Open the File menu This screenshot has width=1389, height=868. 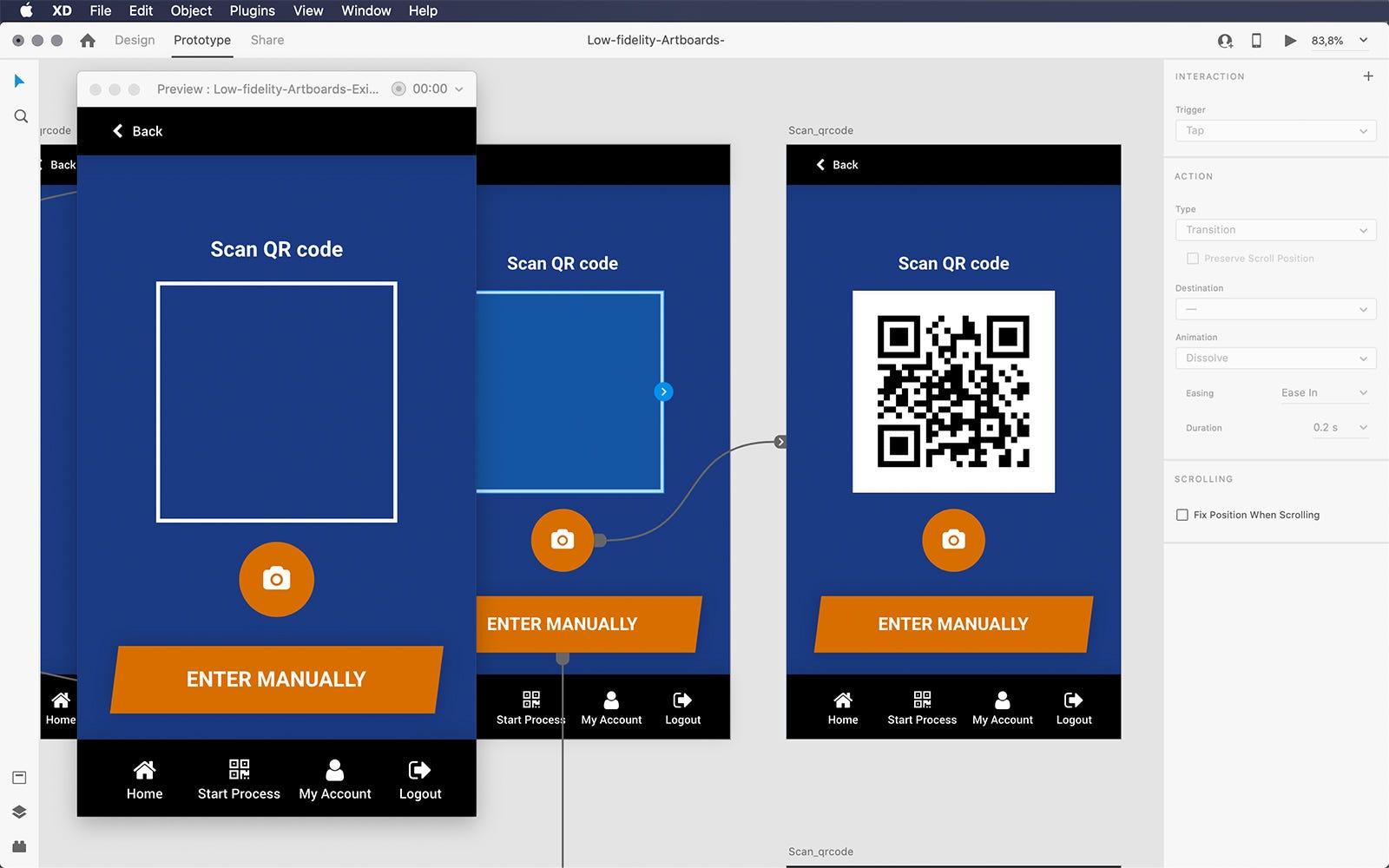[x=101, y=10]
